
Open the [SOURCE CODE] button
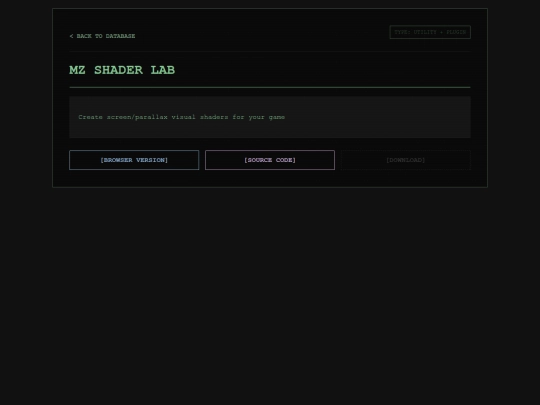[x=270, y=160]
